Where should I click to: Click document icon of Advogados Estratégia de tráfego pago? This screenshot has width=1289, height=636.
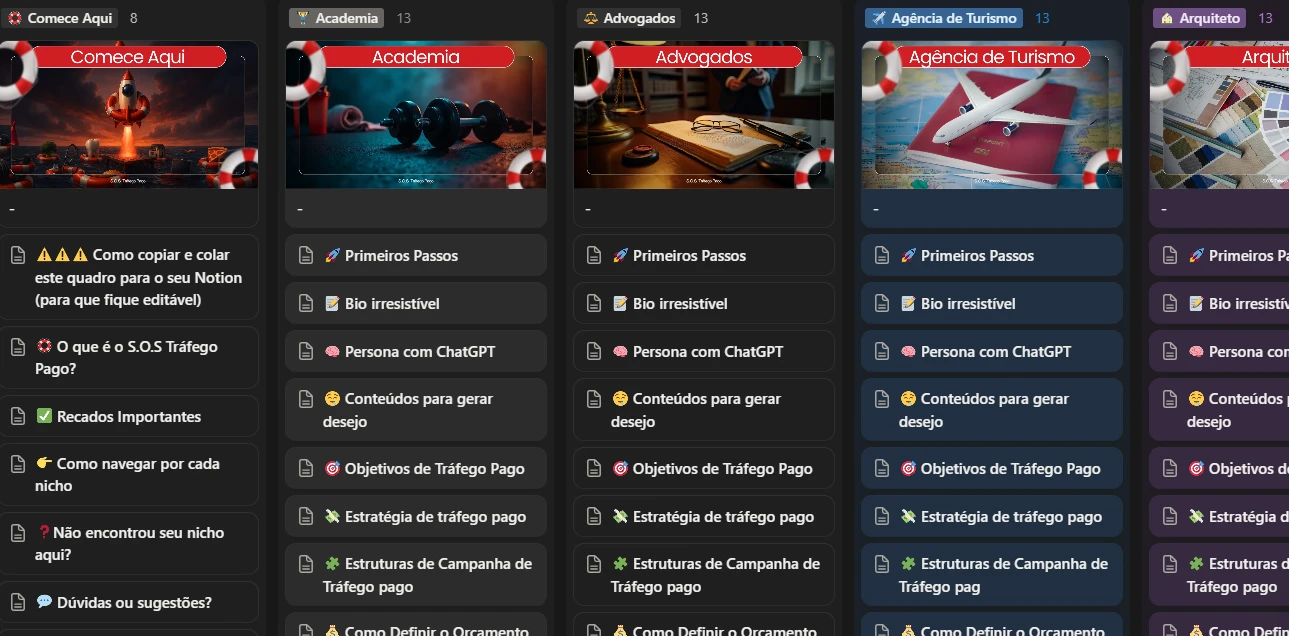tap(594, 517)
